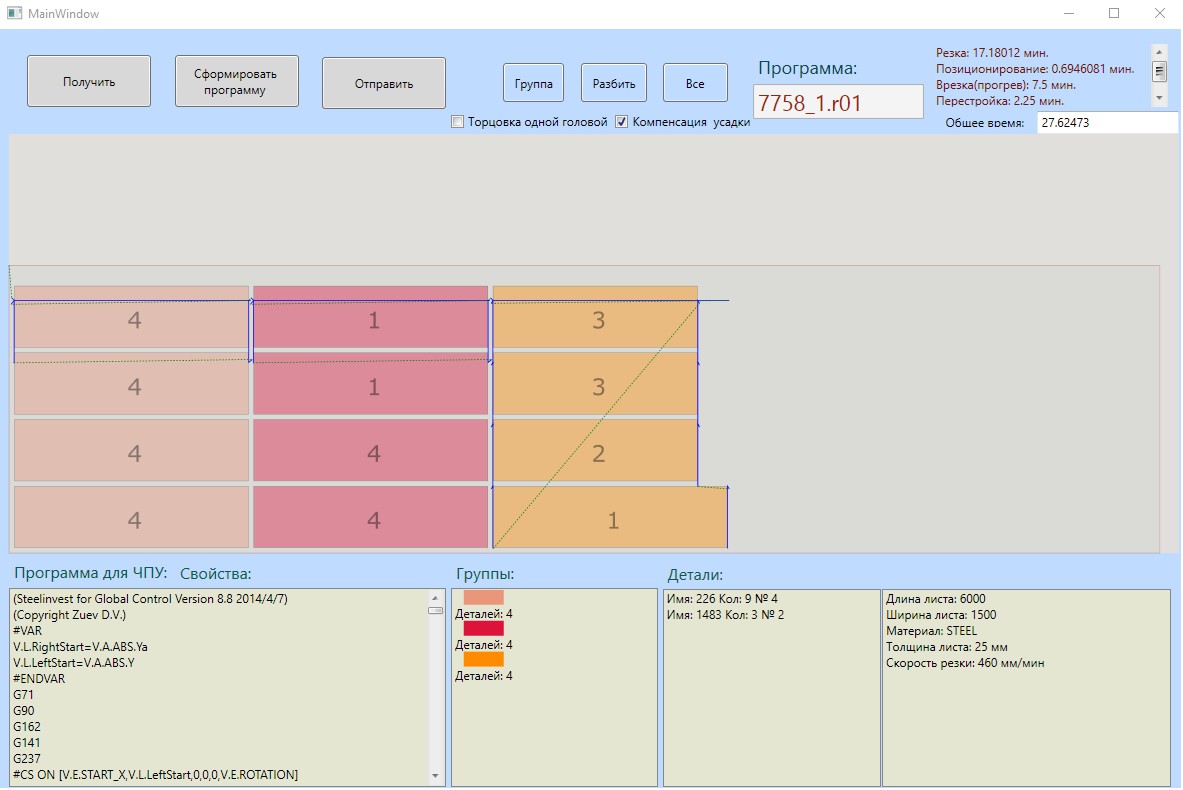Select second red part numbered 1
Screen dimensions: 1183x790
click(370, 384)
